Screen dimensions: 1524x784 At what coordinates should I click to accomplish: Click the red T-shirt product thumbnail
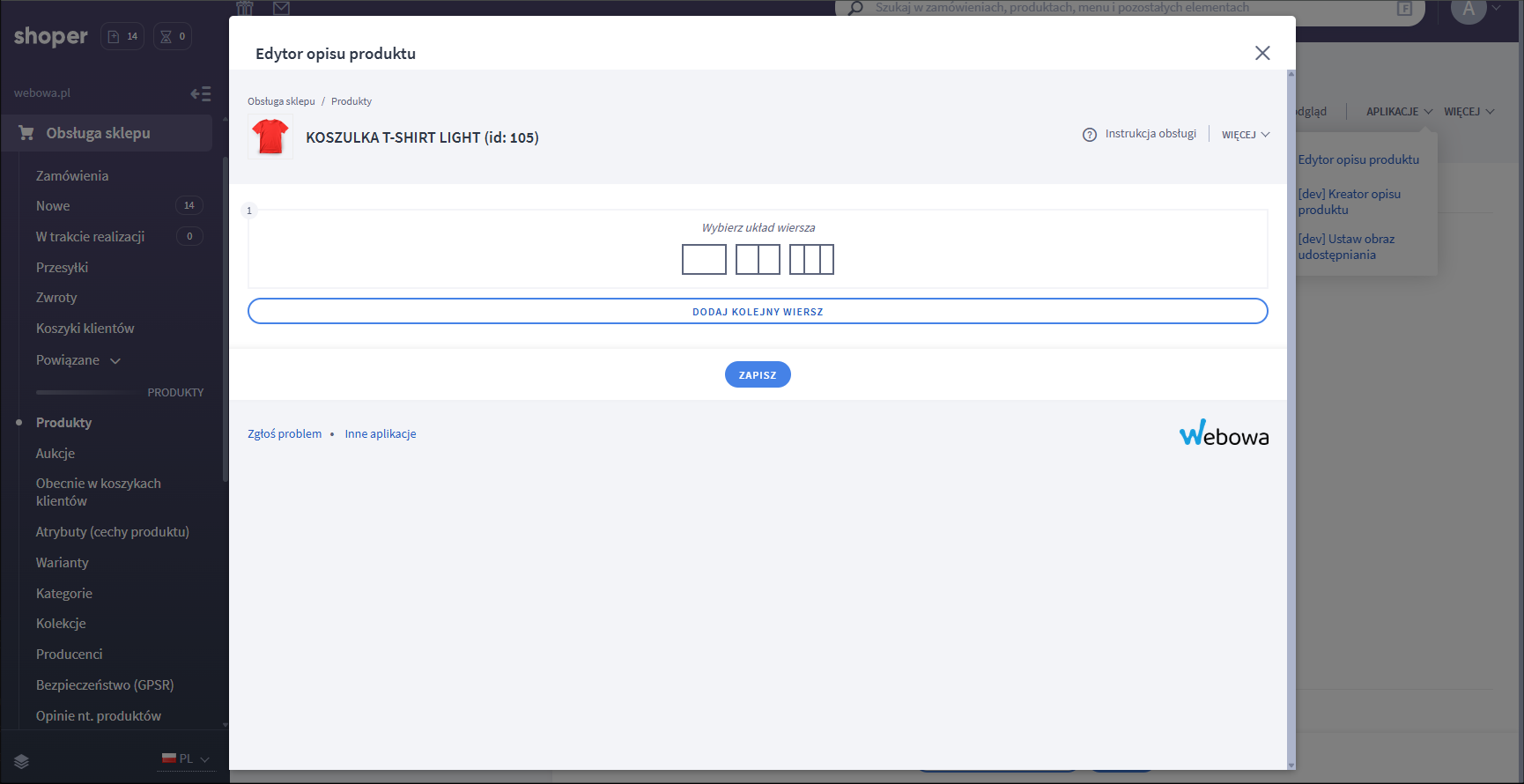click(270, 137)
